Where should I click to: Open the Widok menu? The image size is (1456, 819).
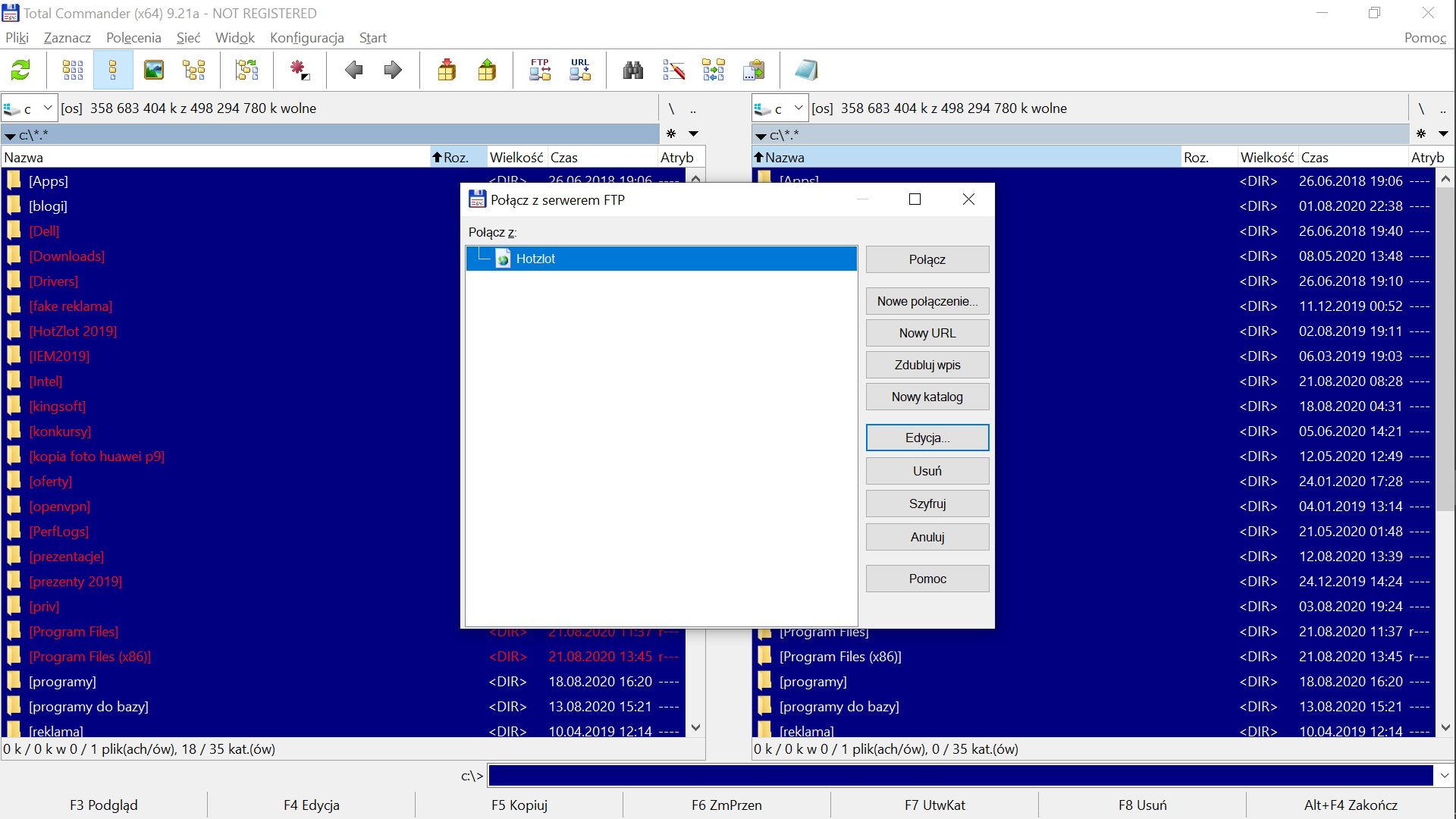point(235,38)
